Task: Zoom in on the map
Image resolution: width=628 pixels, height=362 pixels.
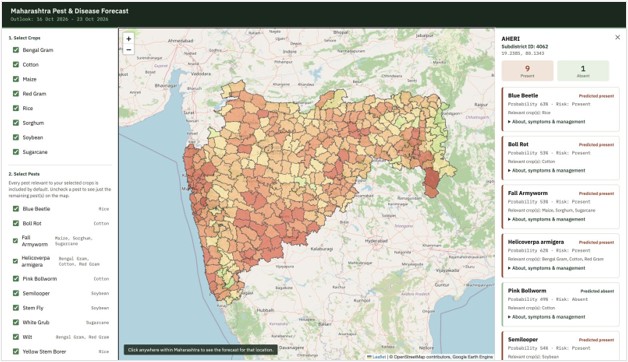Action: [129, 39]
